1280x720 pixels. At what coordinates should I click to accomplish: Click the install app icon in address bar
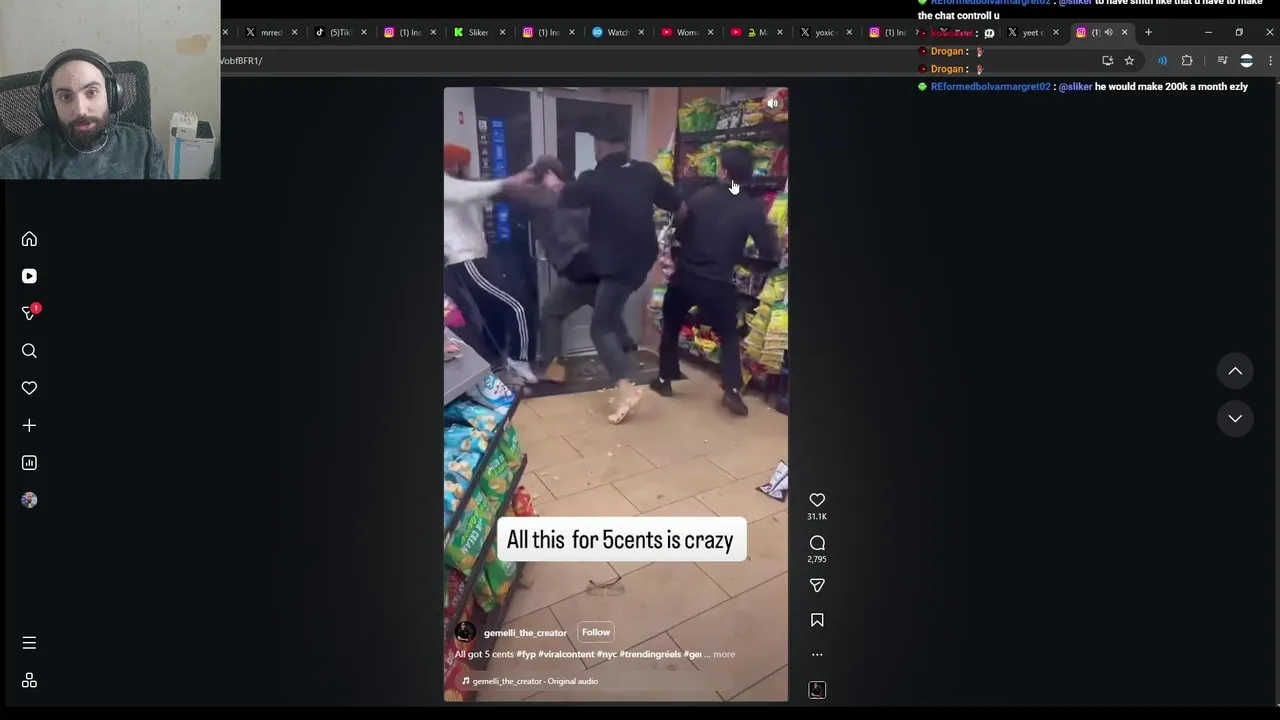(1107, 61)
